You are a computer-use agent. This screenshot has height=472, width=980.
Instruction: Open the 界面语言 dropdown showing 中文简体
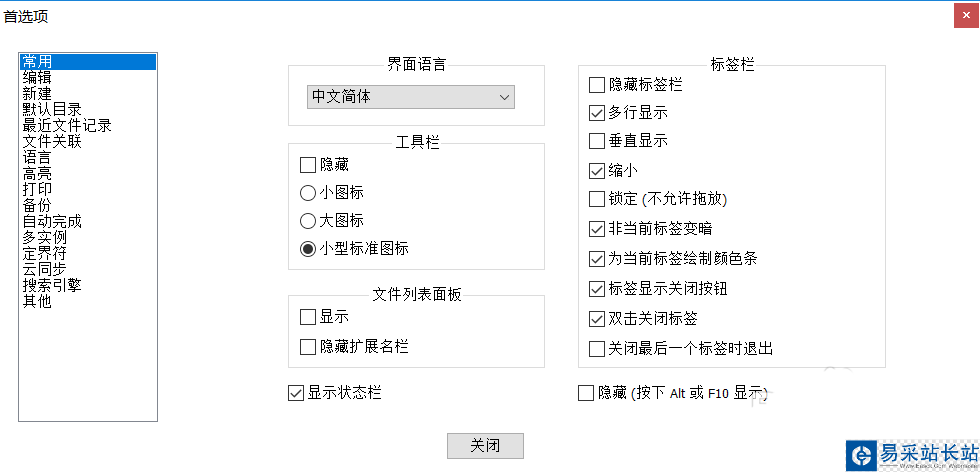[410, 97]
